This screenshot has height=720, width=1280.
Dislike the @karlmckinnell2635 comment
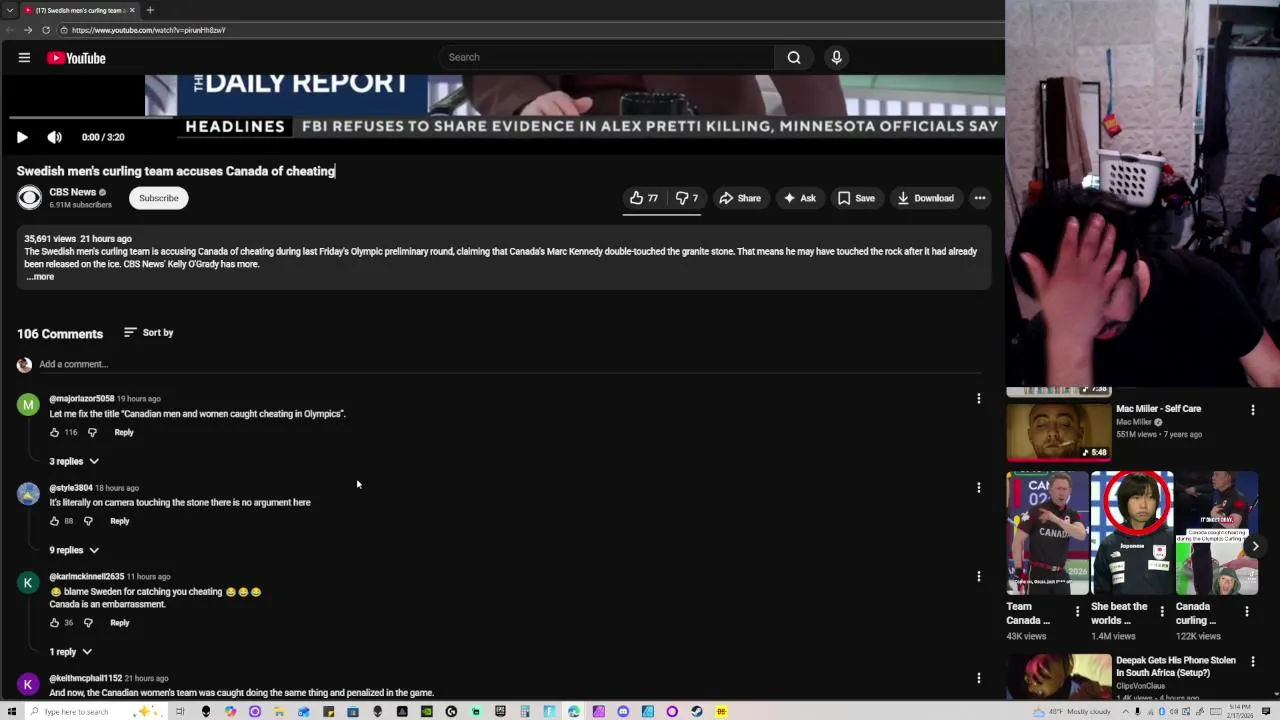click(88, 623)
